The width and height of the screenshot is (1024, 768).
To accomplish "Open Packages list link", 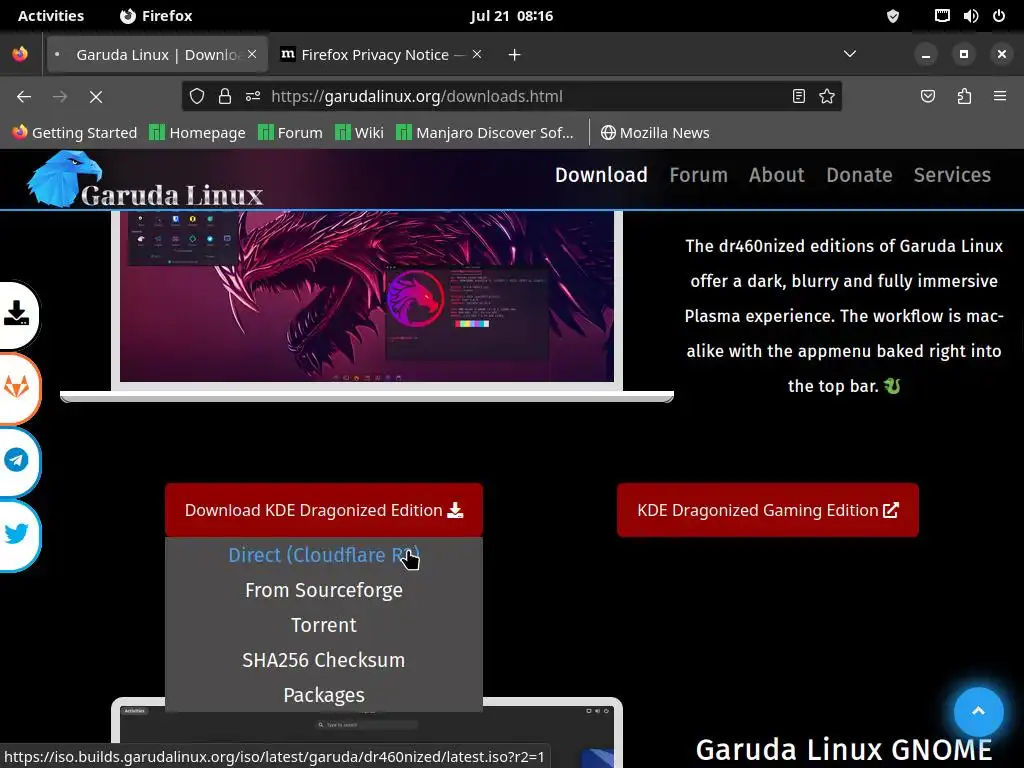I will coord(324,695).
